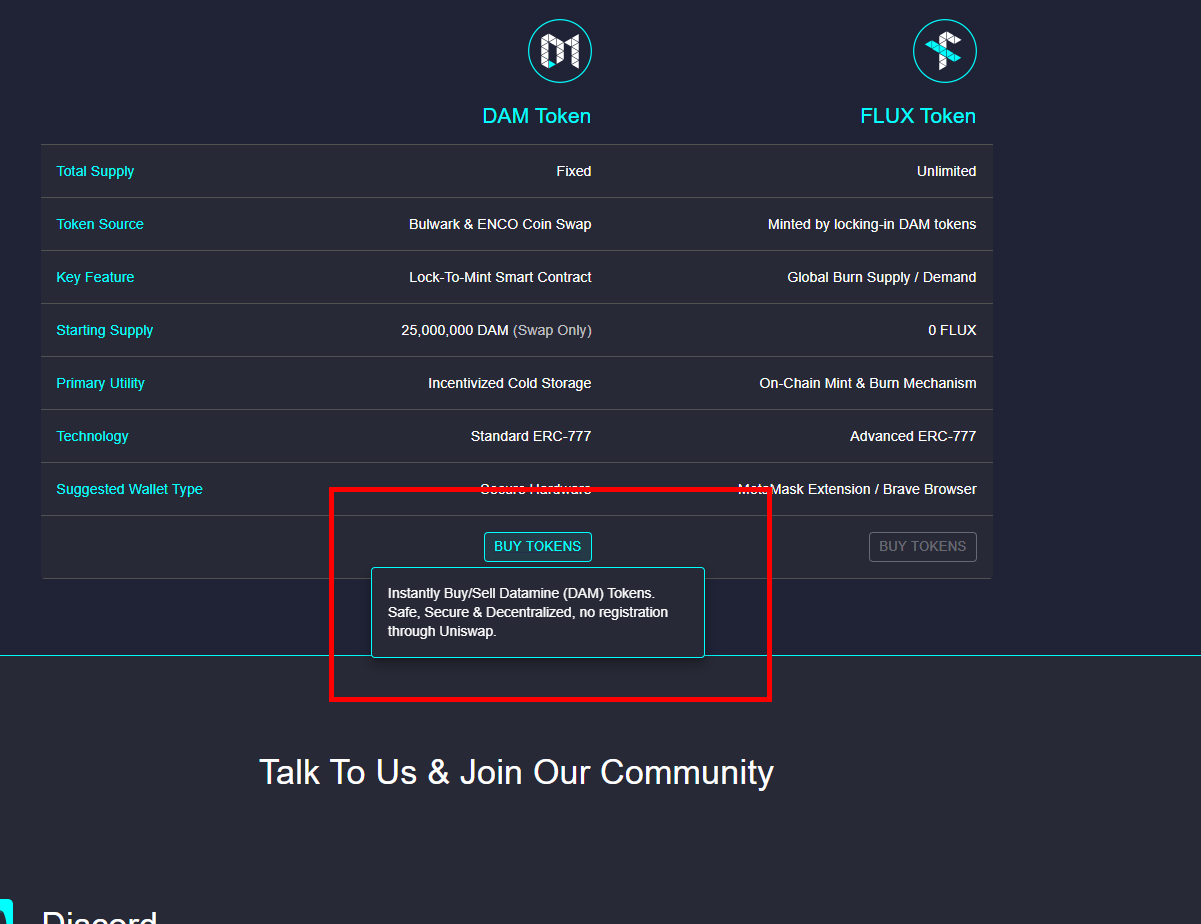Click the Technology row label
This screenshot has height=924, width=1201.
[92, 436]
